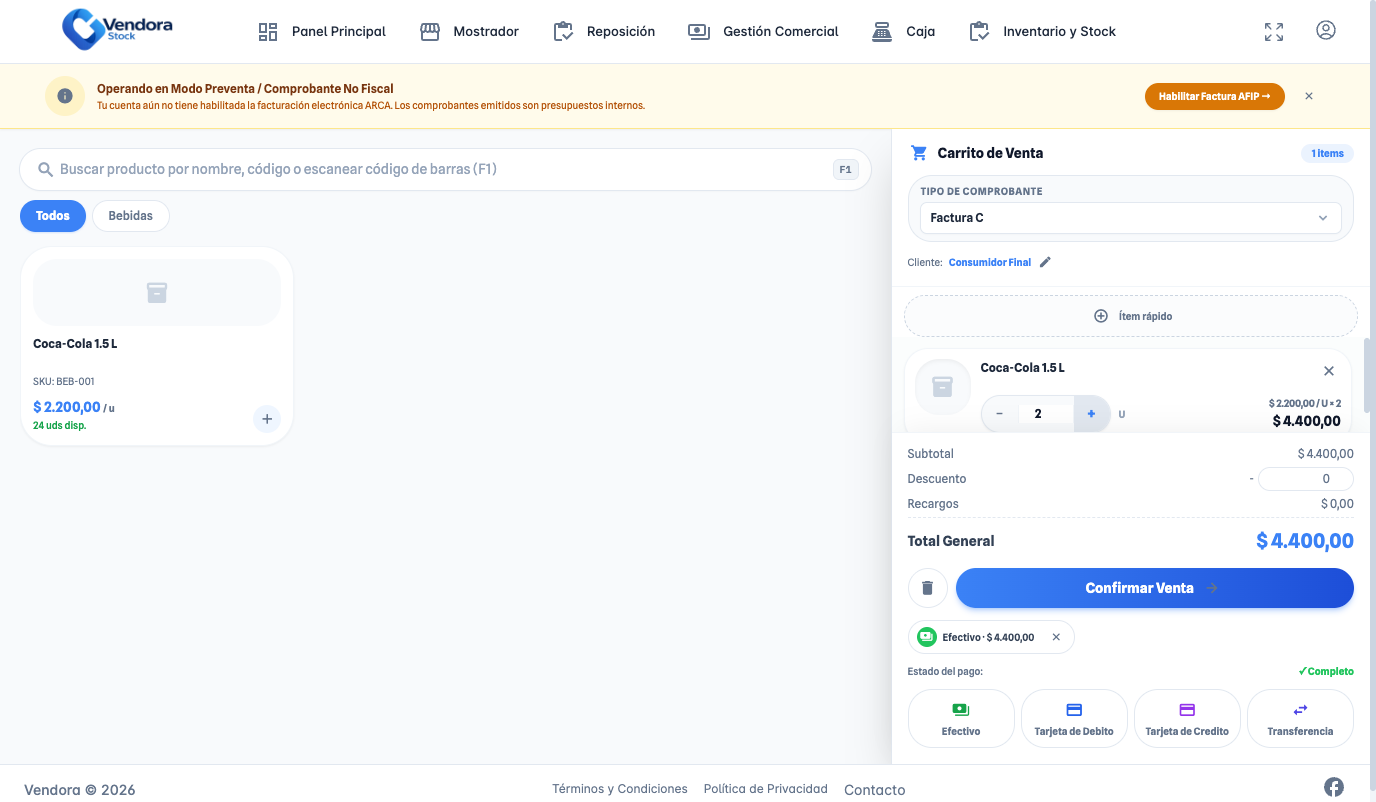Open the Mostrador section
Viewport: 1376px width, 802px height.
tap(469, 32)
